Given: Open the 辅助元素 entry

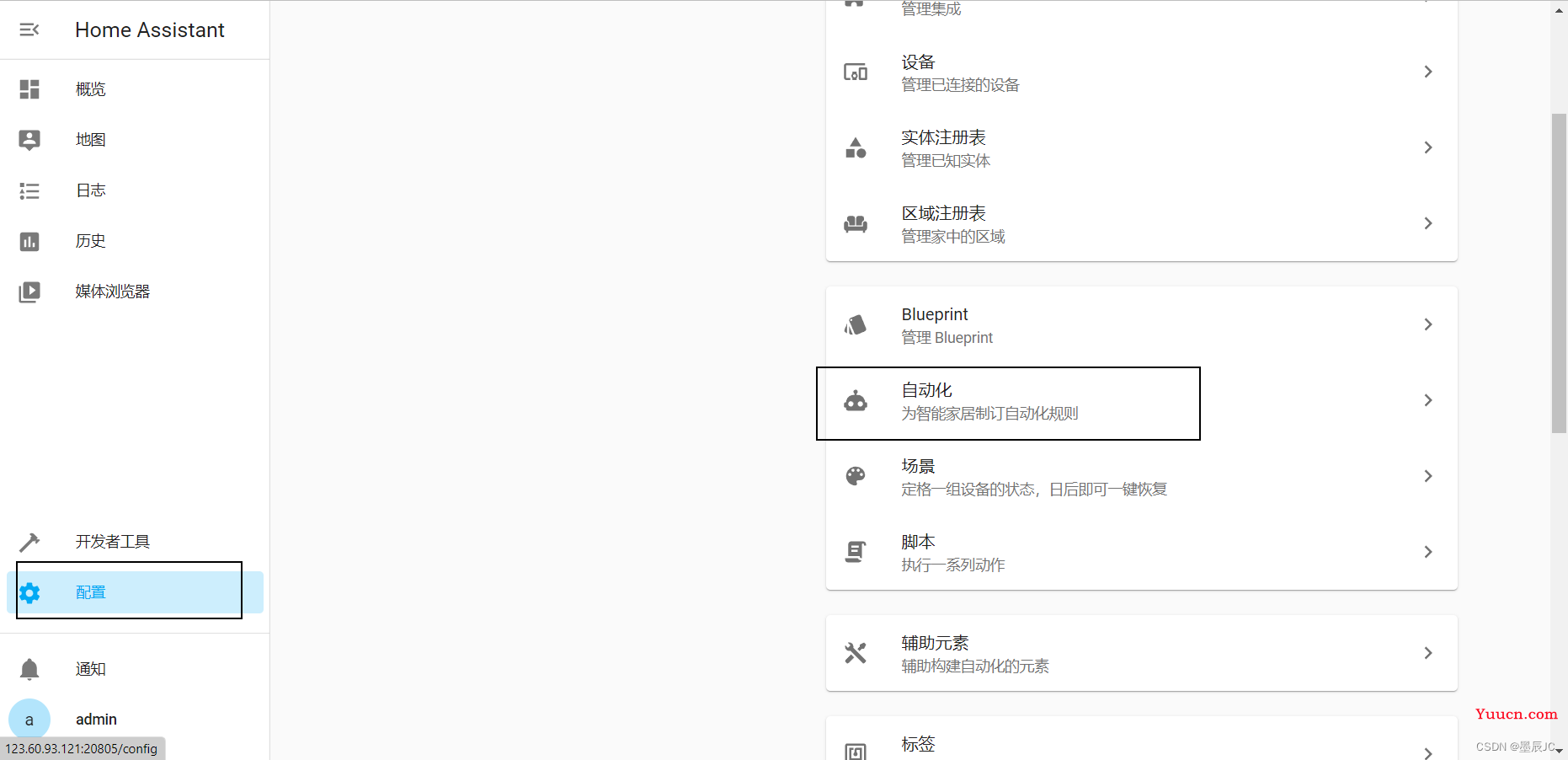Looking at the screenshot, I should click(x=1142, y=654).
